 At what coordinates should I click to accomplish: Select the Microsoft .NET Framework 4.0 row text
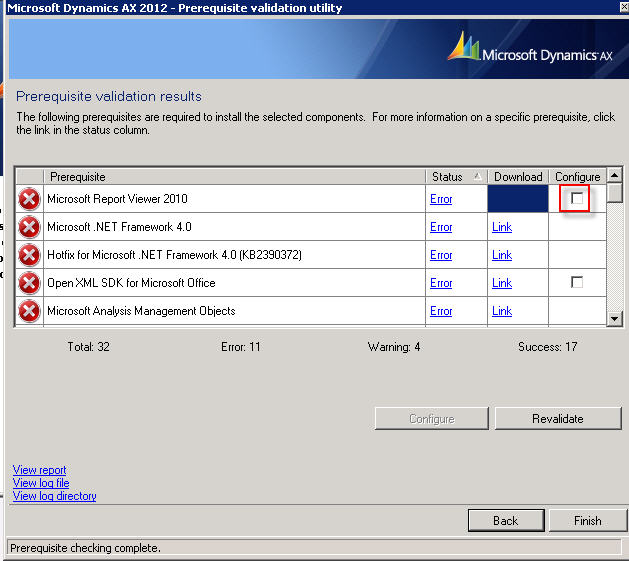[x=119, y=227]
